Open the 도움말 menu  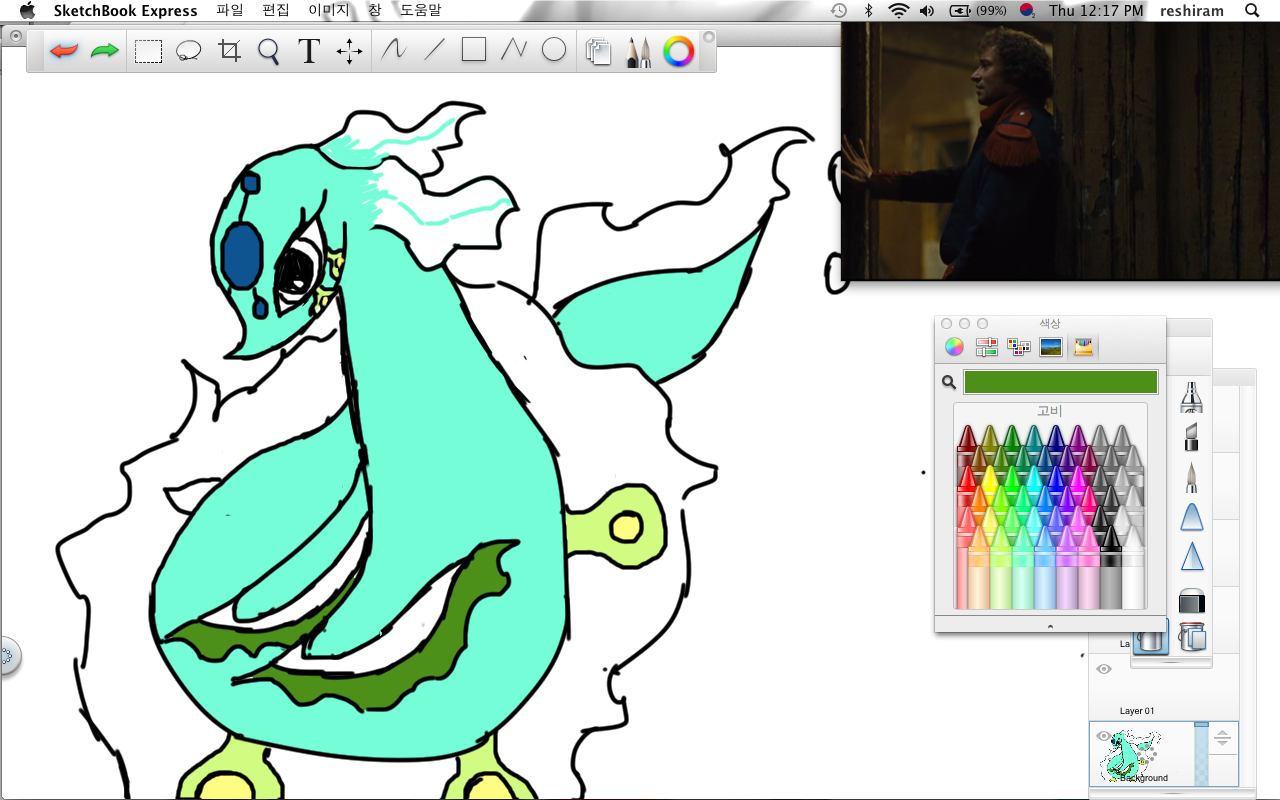420,10
